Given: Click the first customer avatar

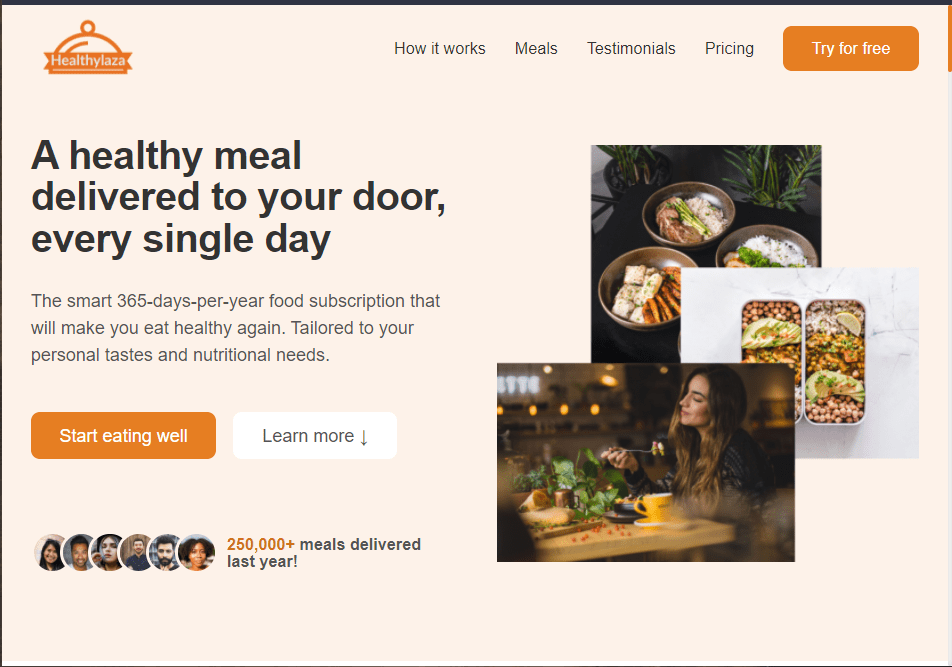Looking at the screenshot, I should [x=51, y=552].
